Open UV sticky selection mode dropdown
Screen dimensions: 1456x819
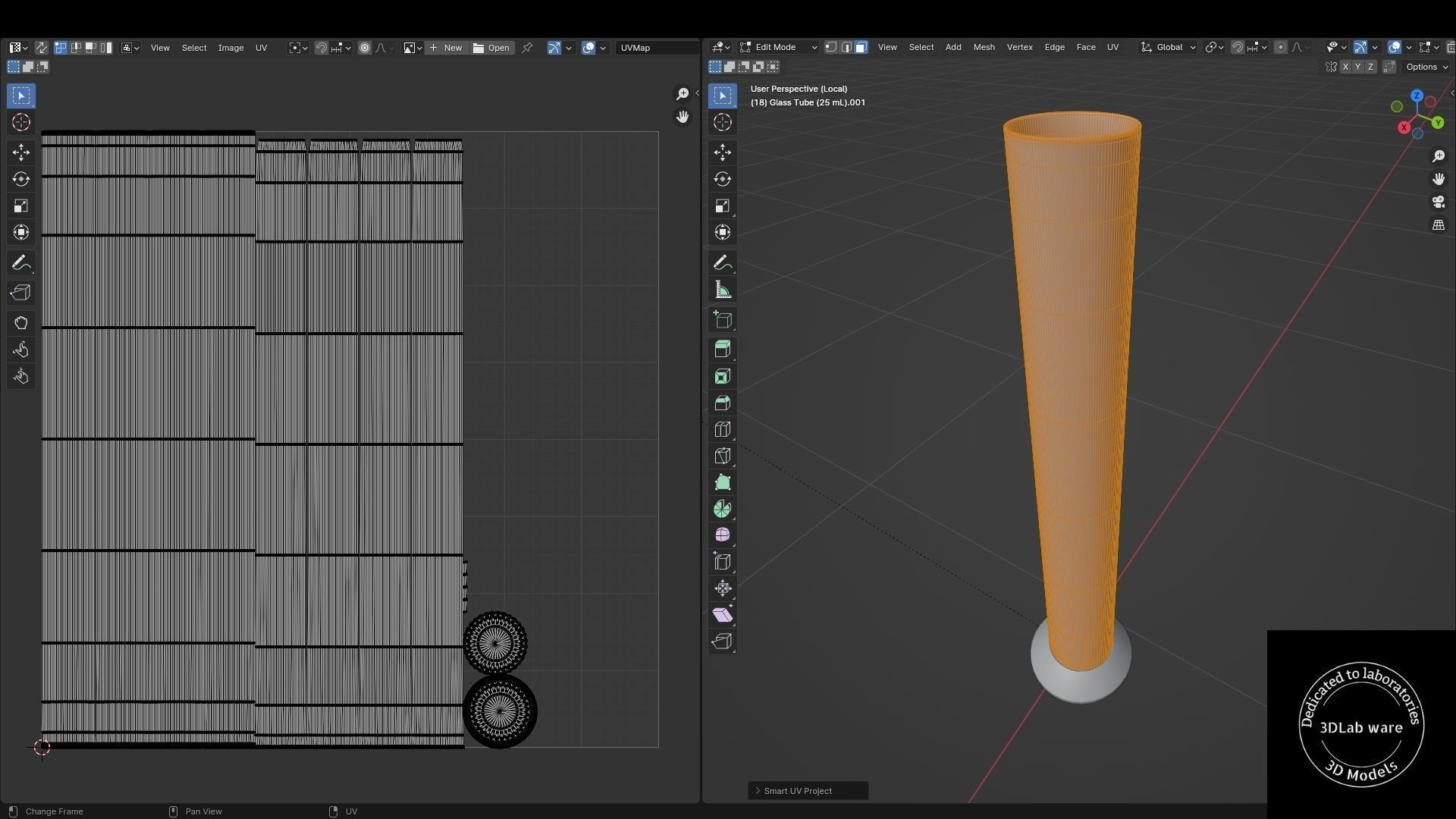(130, 48)
